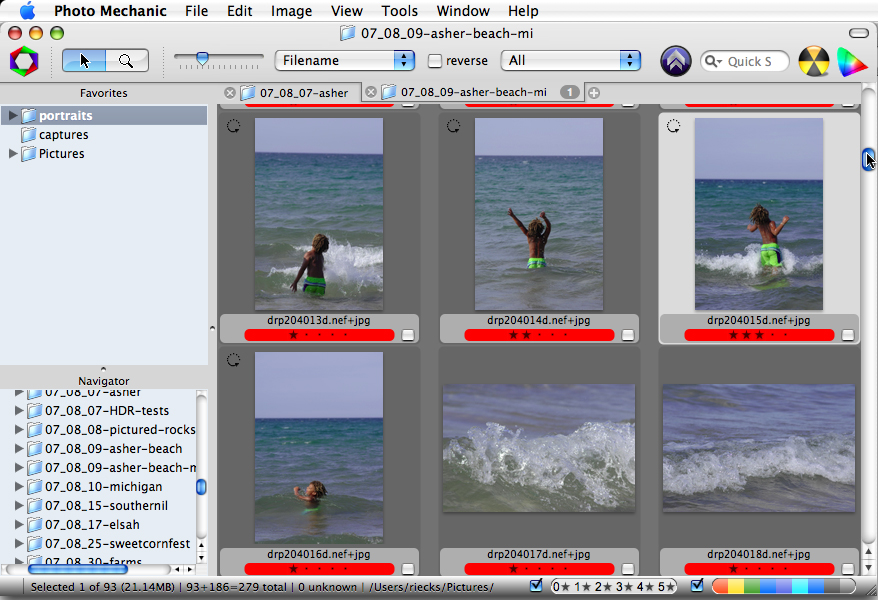The image size is (878, 600).
Task: Click in the Quick Search field
Action: 750,61
